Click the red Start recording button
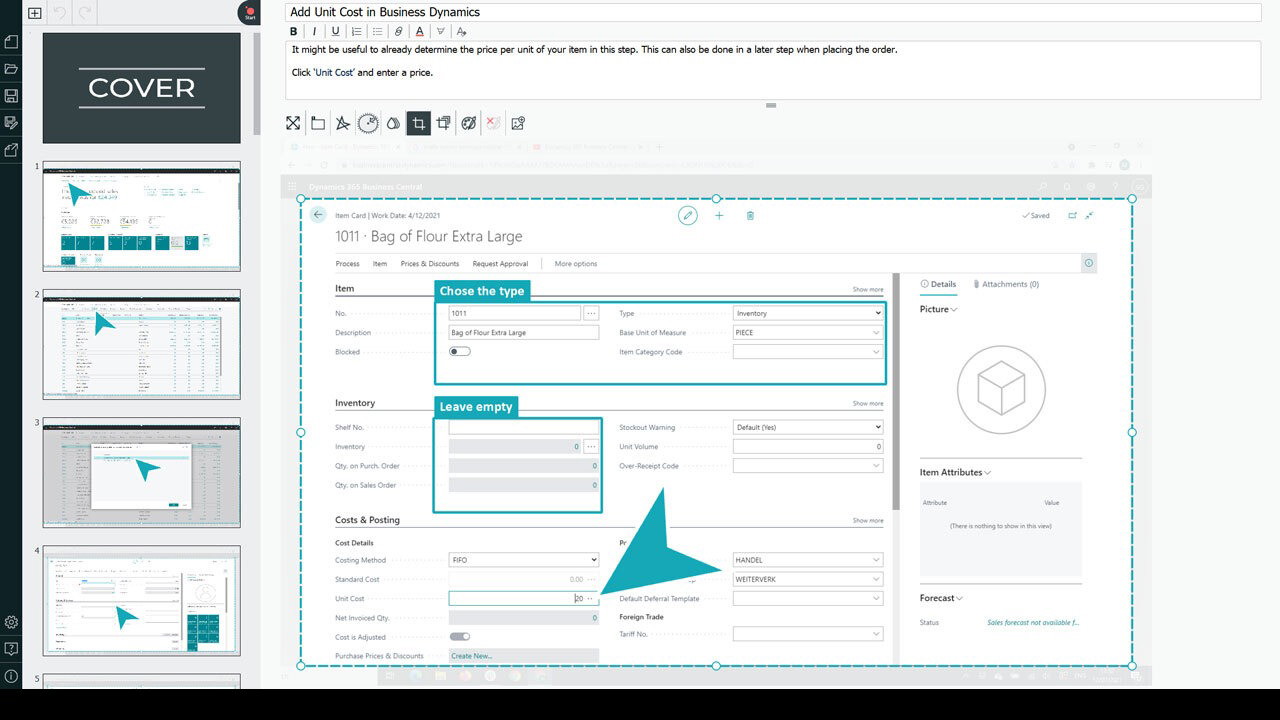 pyautogui.click(x=250, y=13)
